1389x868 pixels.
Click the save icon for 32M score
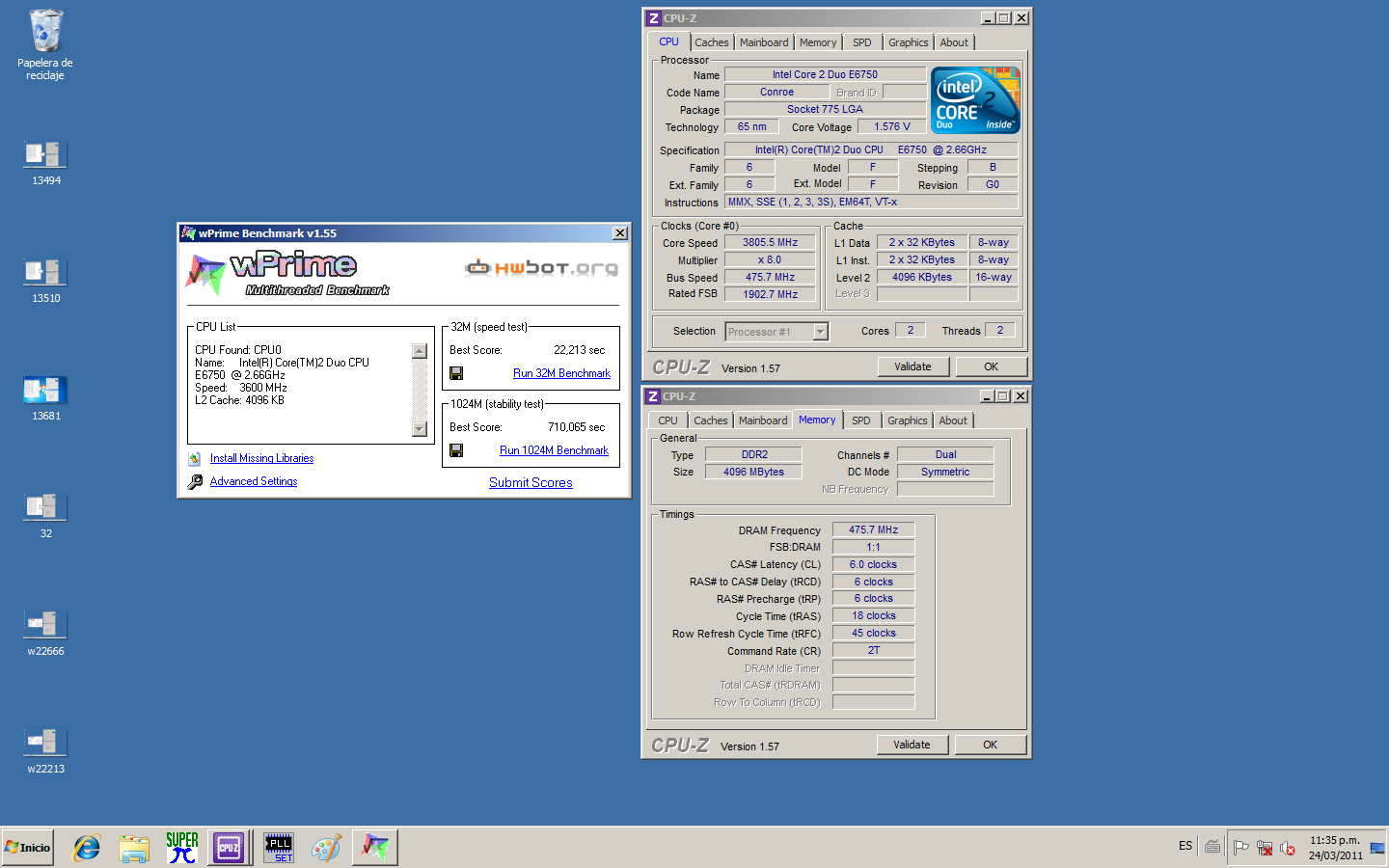pos(456,373)
